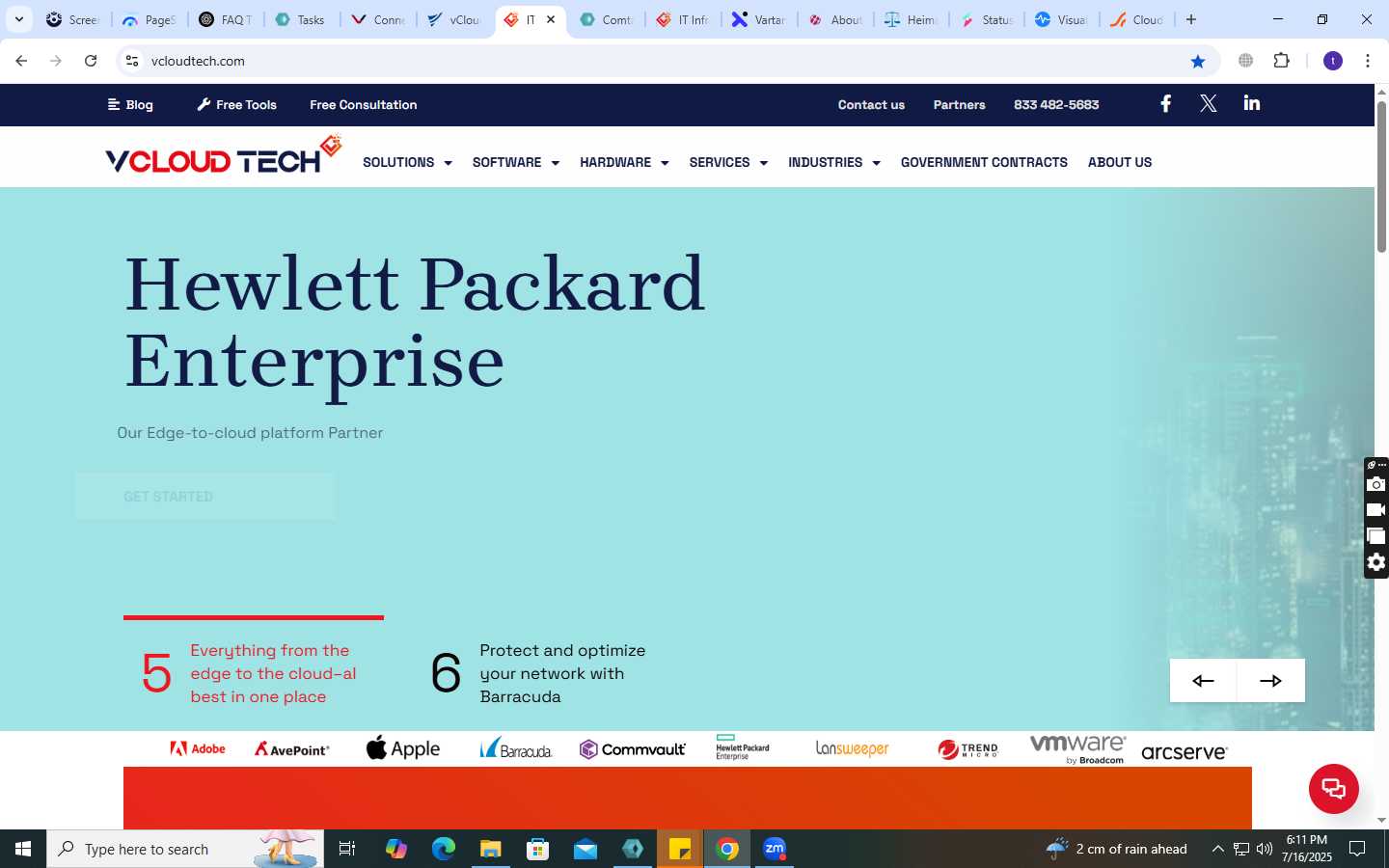Click the camera screenshot icon on side panel
1389x868 pixels.
tap(1376, 484)
